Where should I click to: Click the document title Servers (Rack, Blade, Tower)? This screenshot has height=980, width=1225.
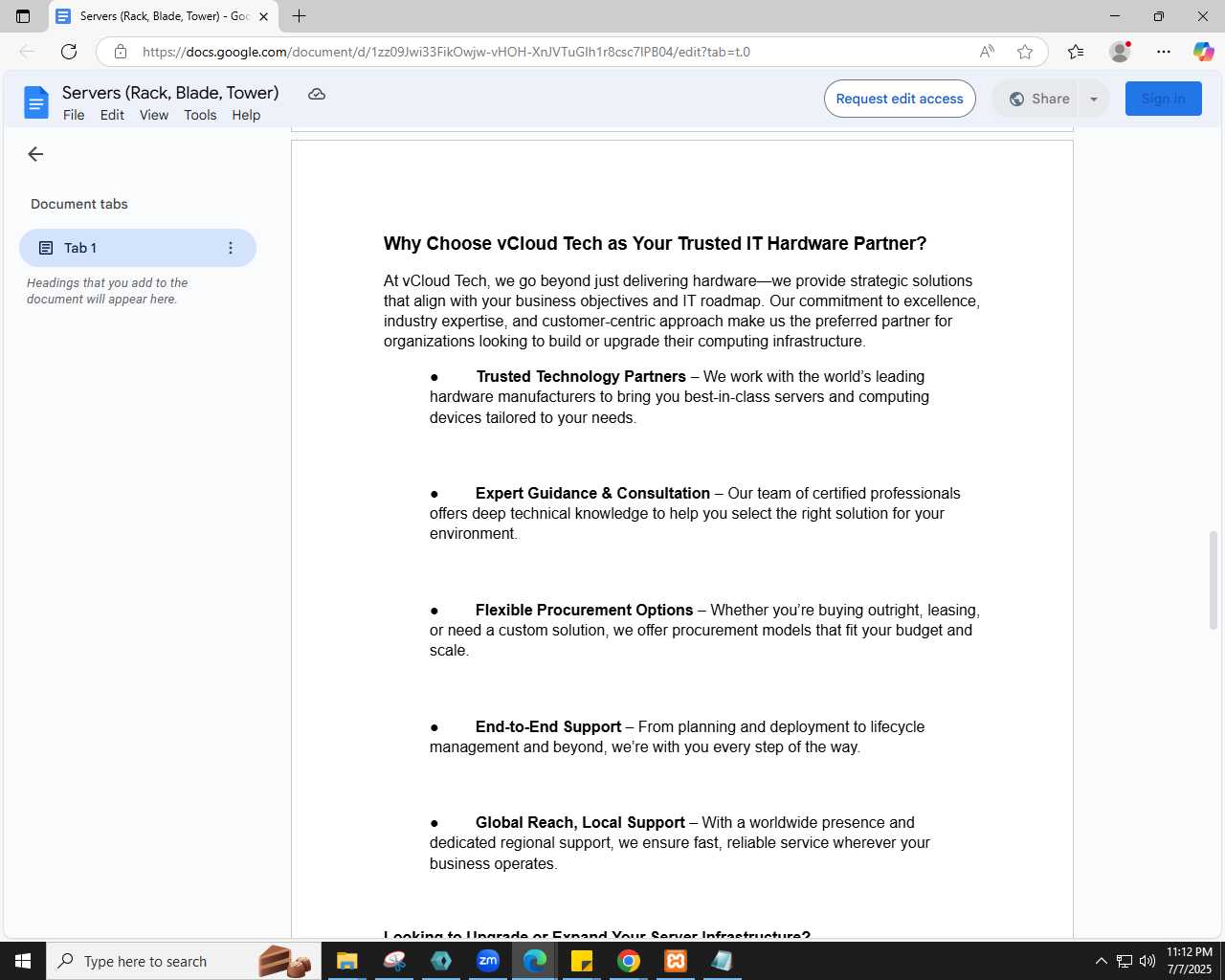[x=170, y=93]
